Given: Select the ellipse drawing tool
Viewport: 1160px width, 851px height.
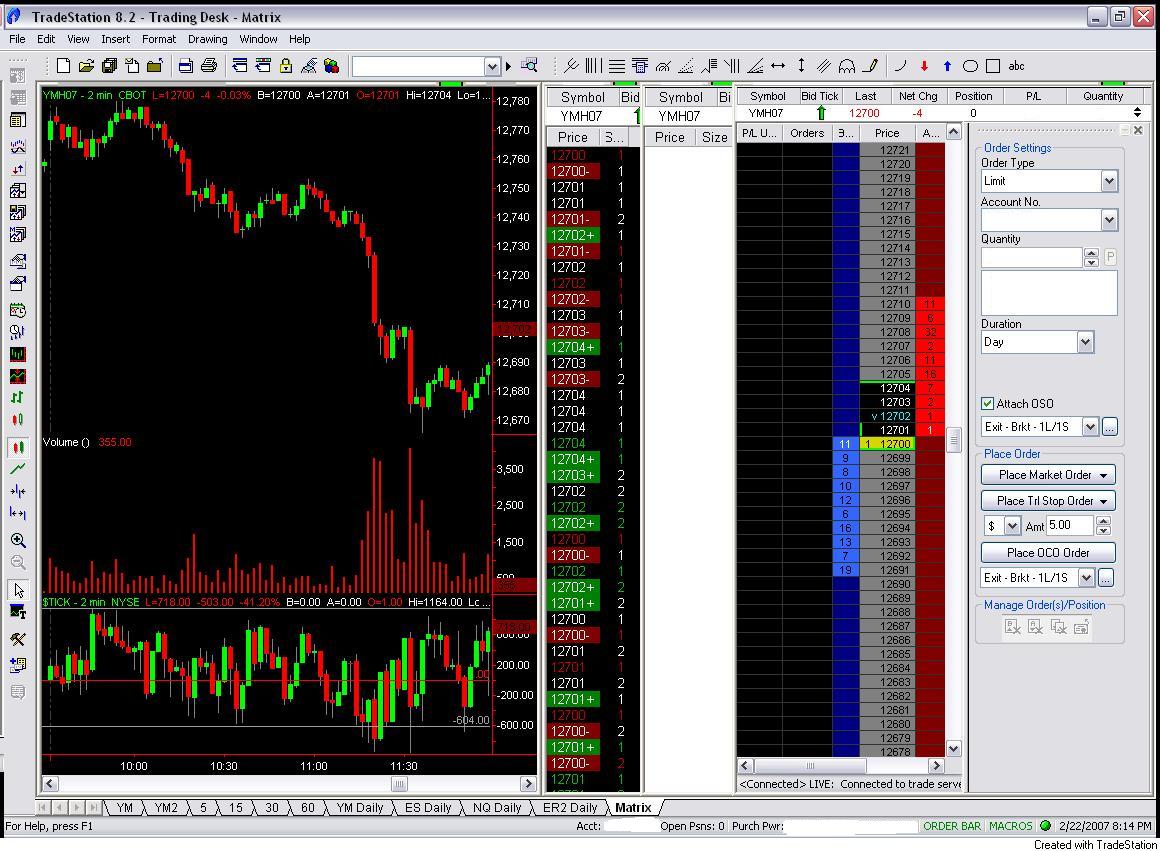Looking at the screenshot, I should click(x=970, y=66).
